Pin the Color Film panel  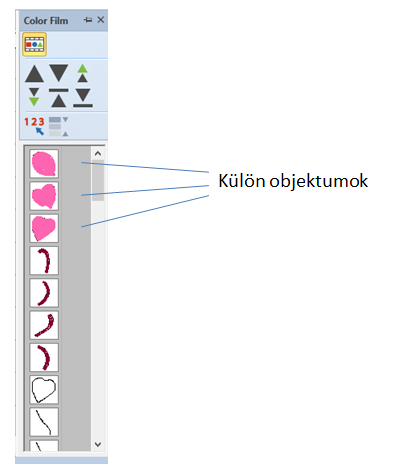click(x=88, y=20)
